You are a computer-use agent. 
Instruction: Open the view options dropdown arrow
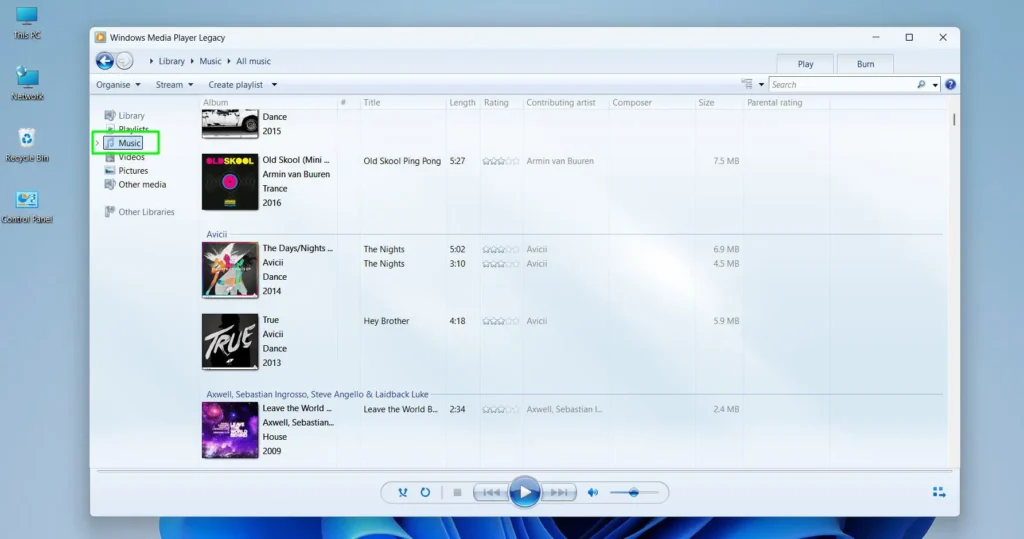[x=761, y=84]
